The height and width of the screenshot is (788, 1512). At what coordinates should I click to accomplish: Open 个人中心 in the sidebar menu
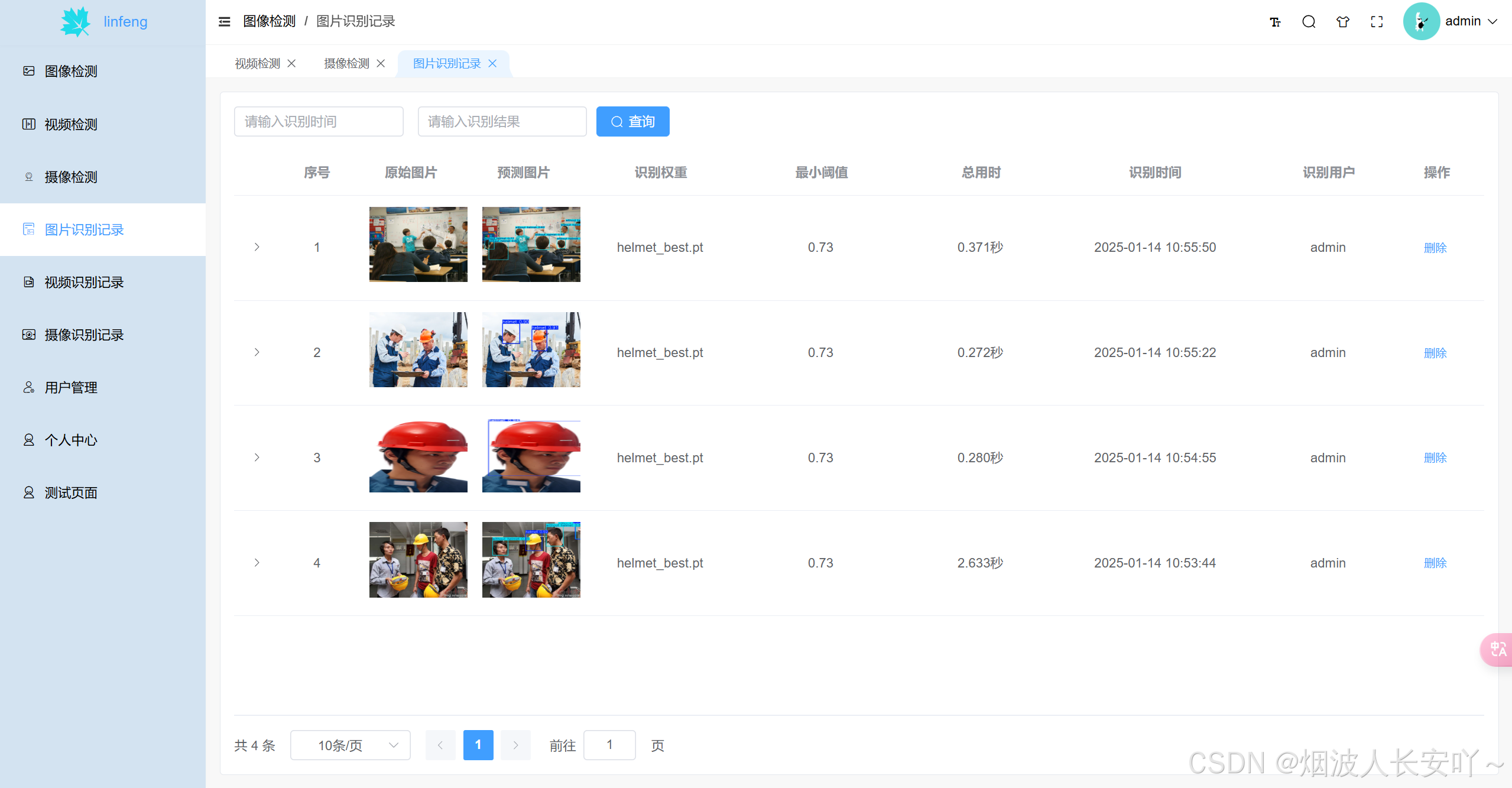point(103,440)
